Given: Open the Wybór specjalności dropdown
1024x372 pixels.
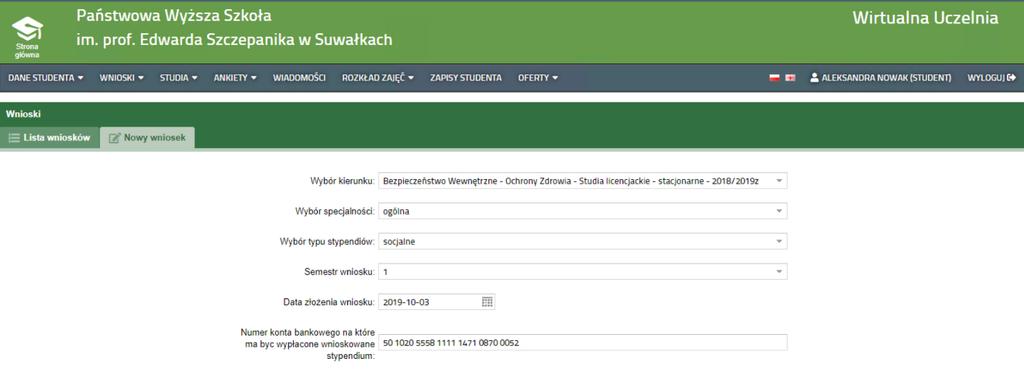Looking at the screenshot, I should click(583, 211).
